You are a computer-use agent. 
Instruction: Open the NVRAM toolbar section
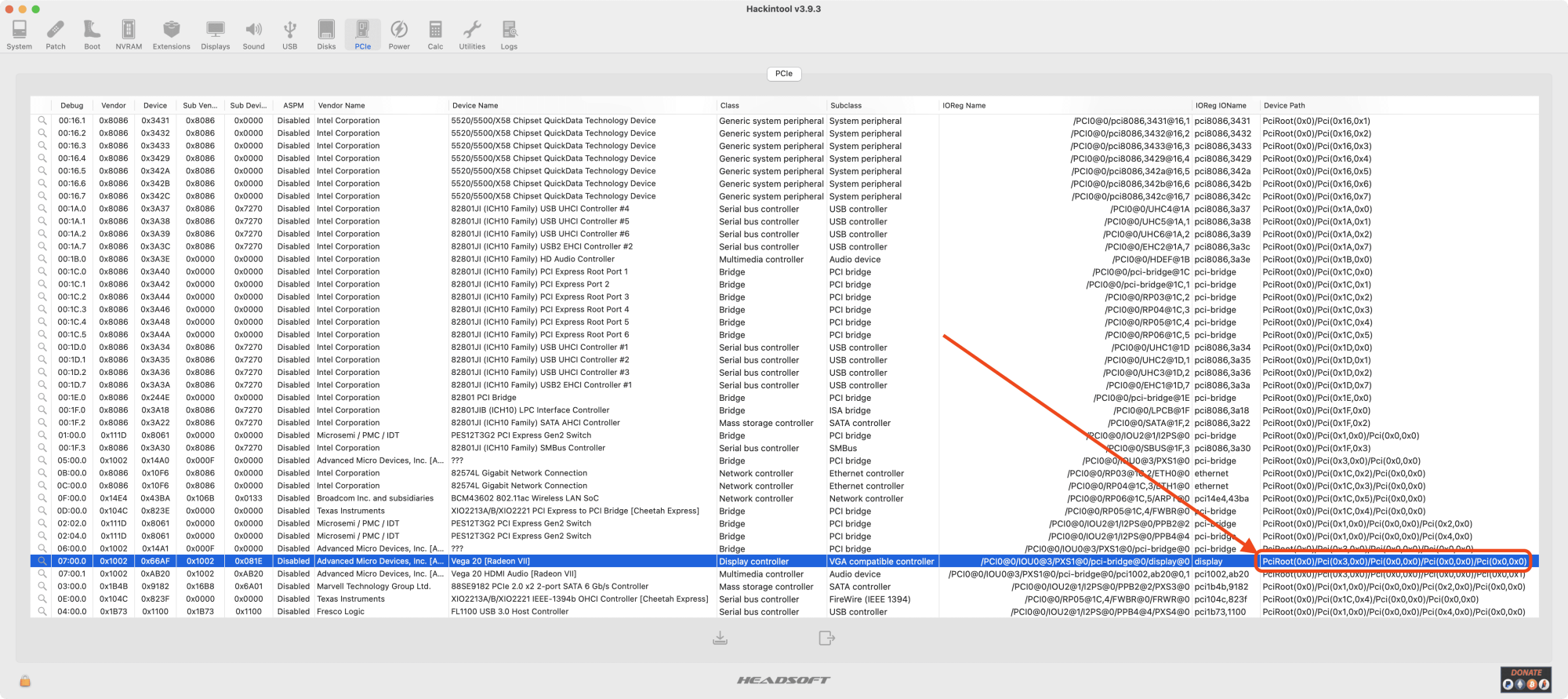[x=129, y=35]
